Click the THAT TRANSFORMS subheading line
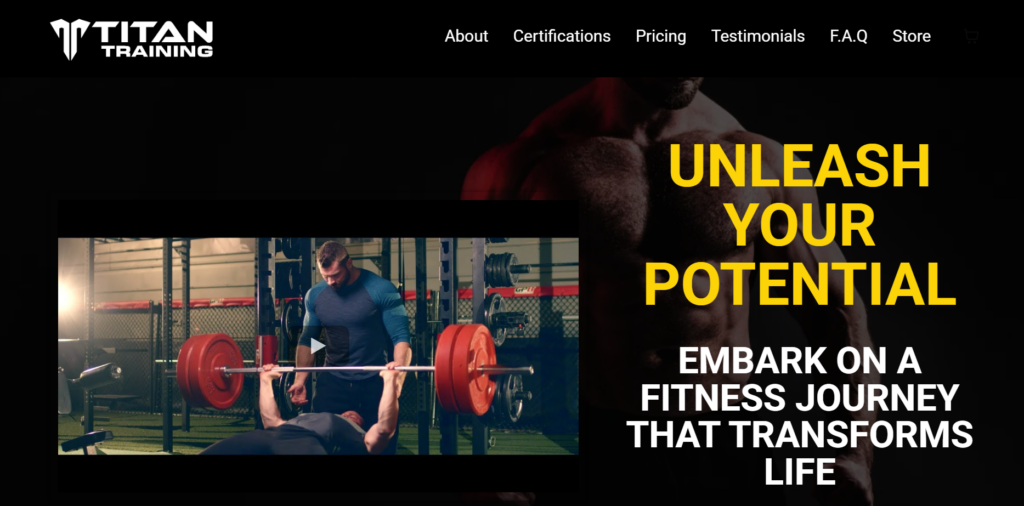This screenshot has height=506, width=1024. 799,435
